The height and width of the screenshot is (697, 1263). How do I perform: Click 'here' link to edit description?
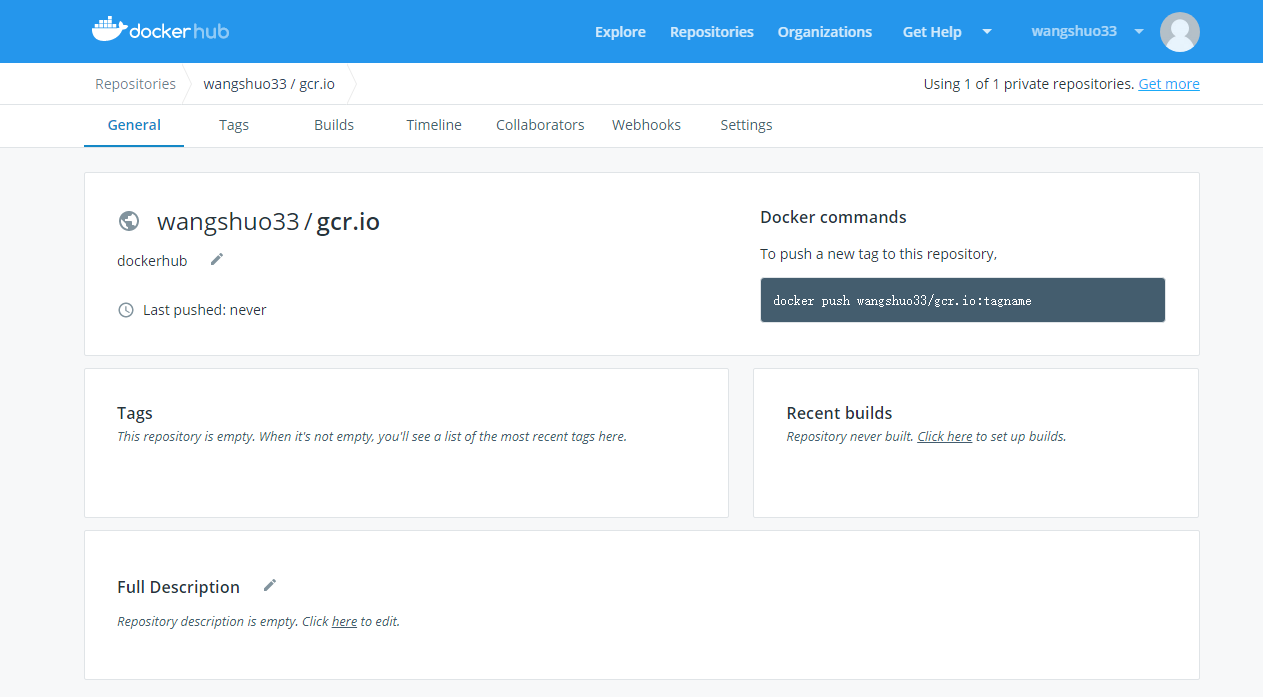pyautogui.click(x=344, y=621)
